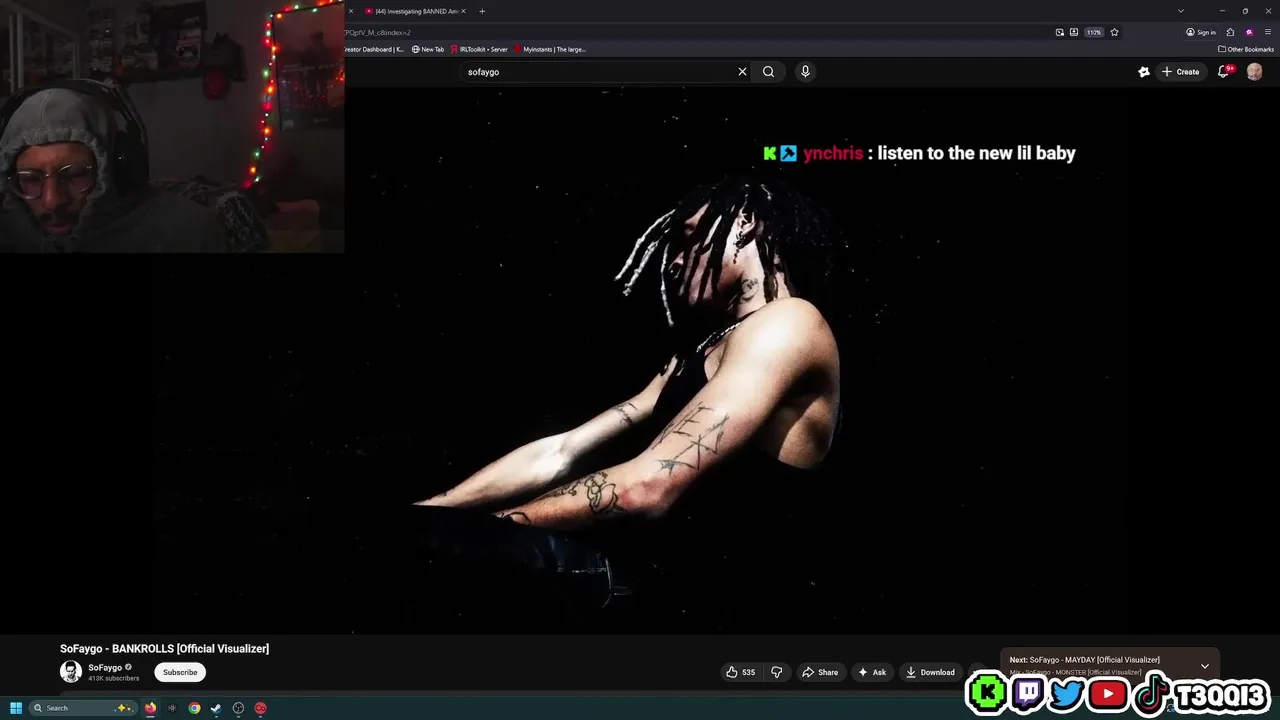
Task: Clear the sofaygo search text
Action: click(742, 72)
